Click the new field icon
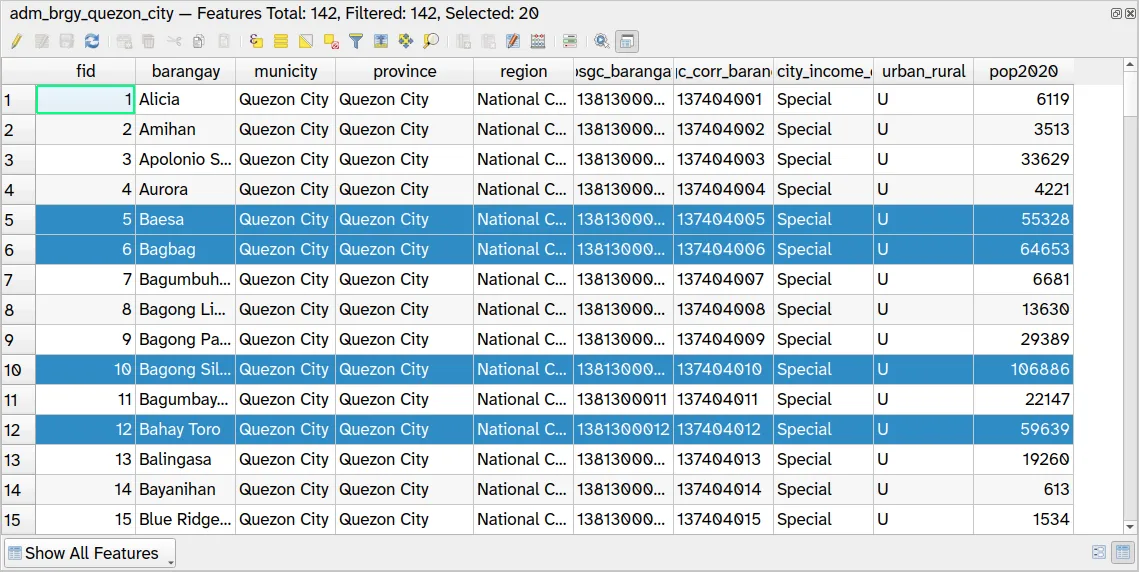Image resolution: width=1139 pixels, height=572 pixels. (x=463, y=41)
